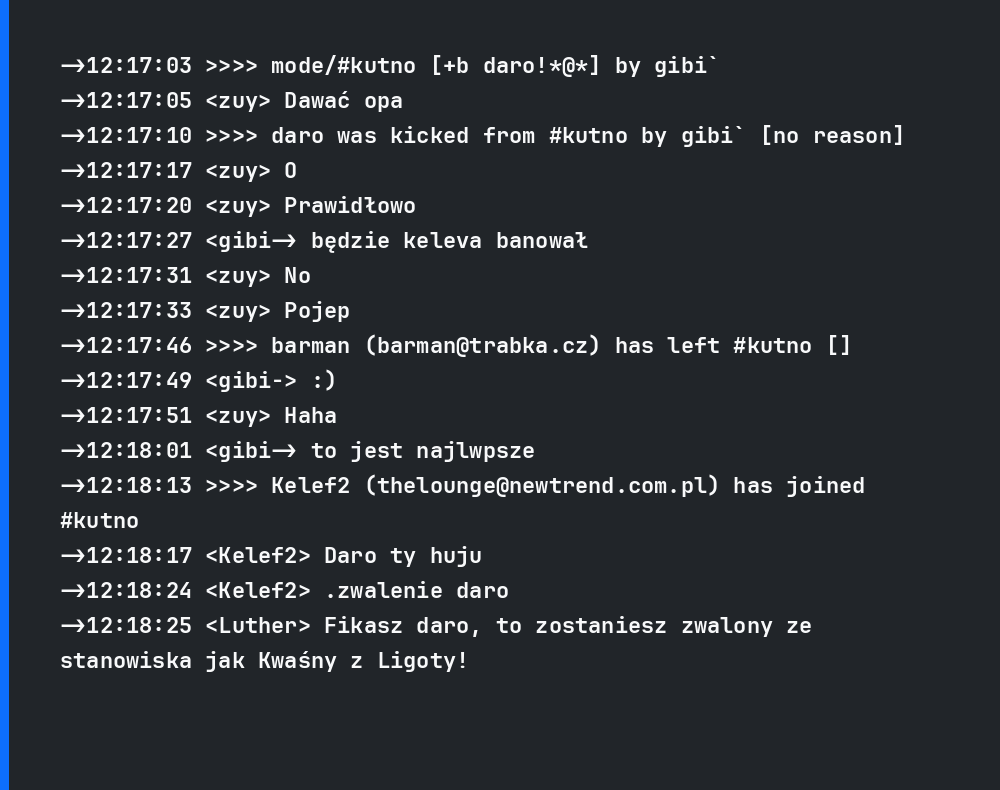Viewport: 1000px width, 790px height.
Task: Select the "to jest najlwpsze" message
Action: (x=422, y=451)
